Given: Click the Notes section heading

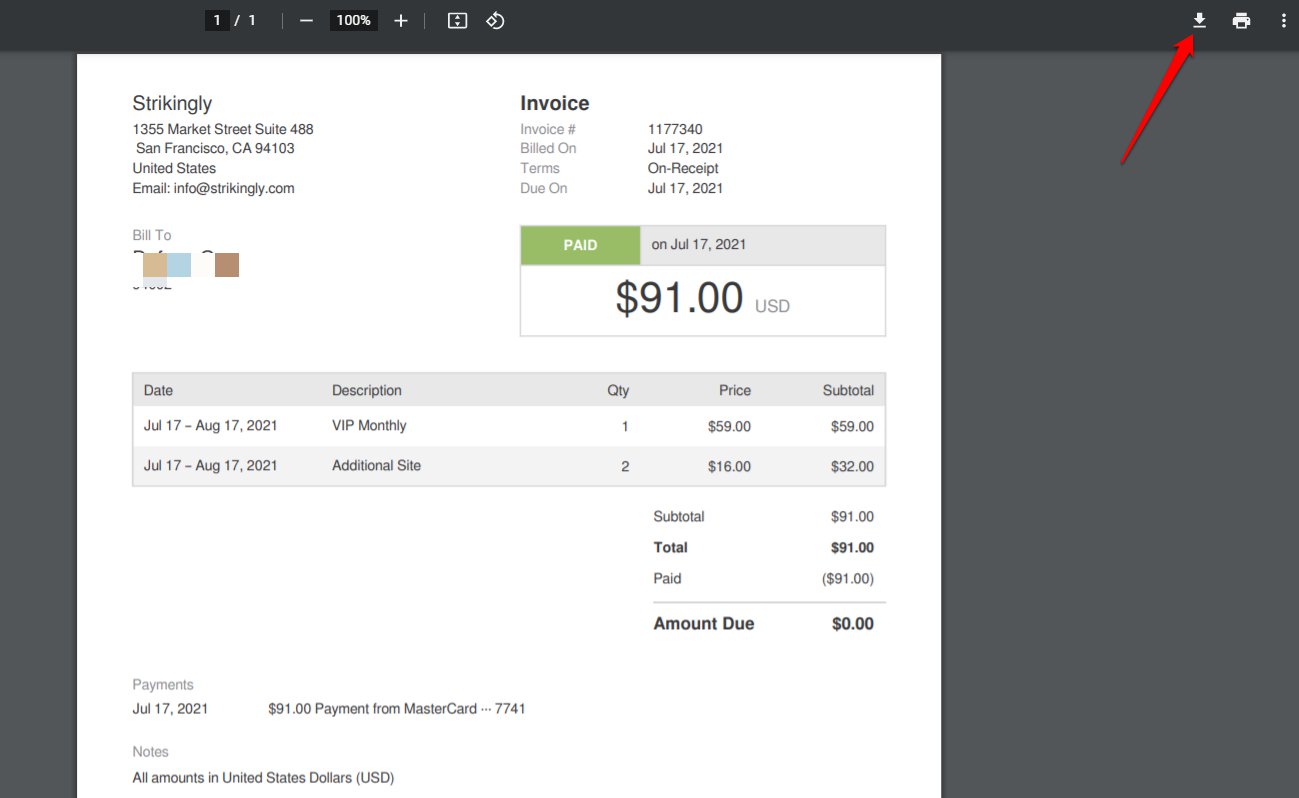Looking at the screenshot, I should click(x=150, y=751).
